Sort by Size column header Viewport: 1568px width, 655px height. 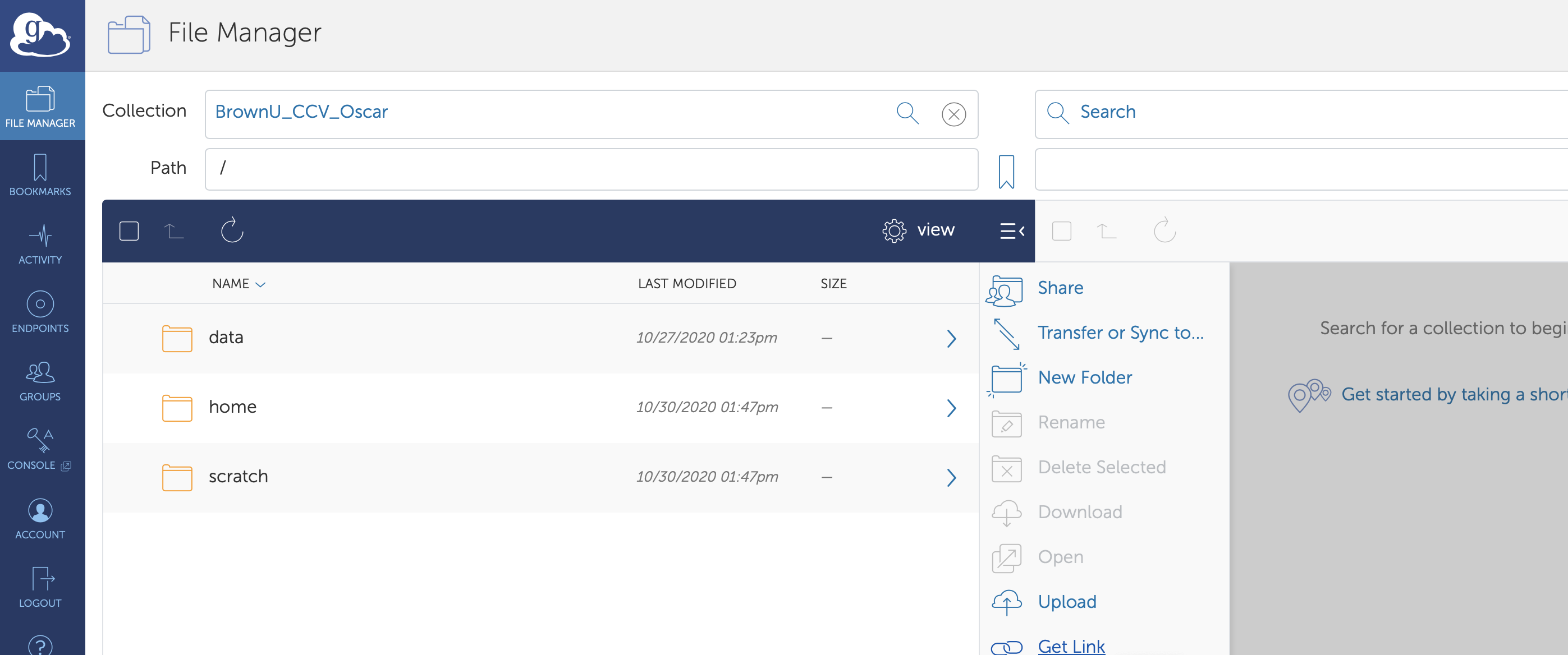tap(833, 283)
